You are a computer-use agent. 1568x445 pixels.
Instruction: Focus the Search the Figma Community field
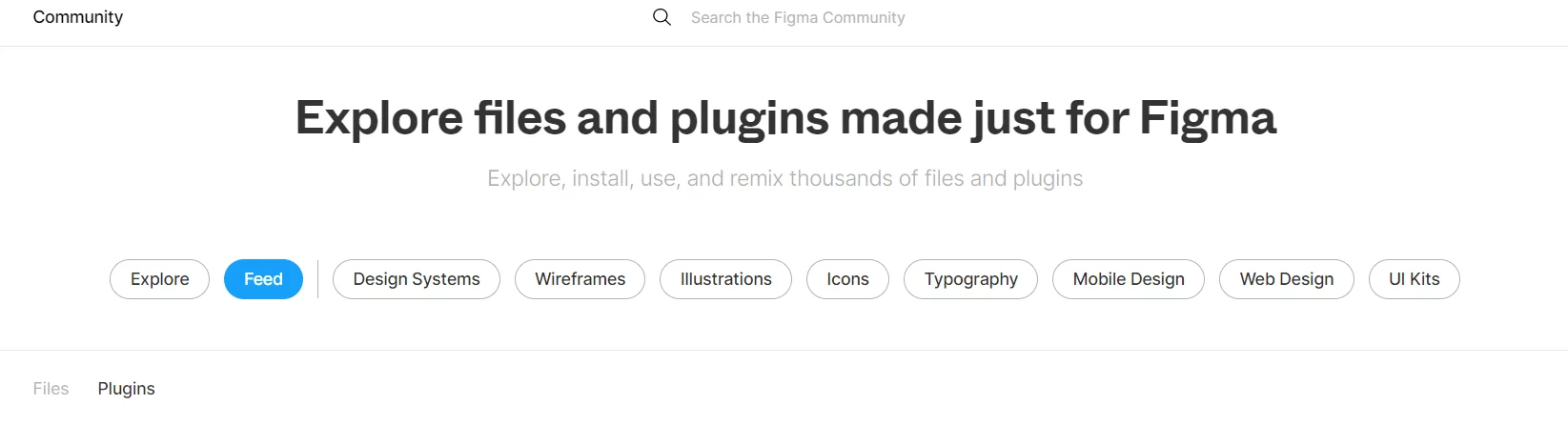pyautogui.click(x=798, y=17)
